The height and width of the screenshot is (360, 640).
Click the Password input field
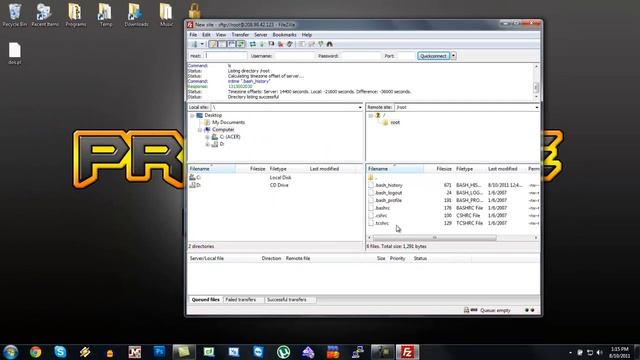361,56
